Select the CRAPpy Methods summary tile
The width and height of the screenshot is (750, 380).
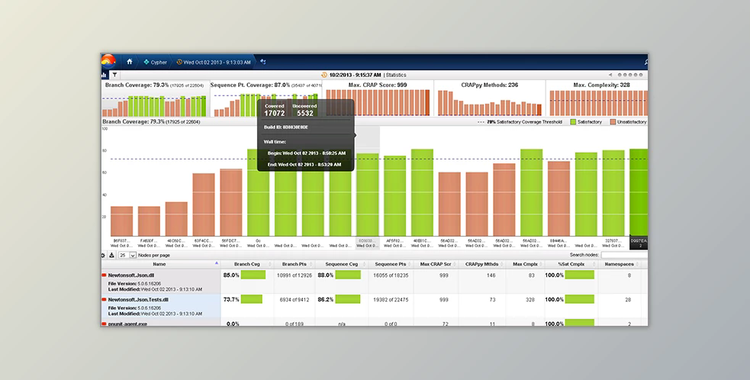click(489, 99)
